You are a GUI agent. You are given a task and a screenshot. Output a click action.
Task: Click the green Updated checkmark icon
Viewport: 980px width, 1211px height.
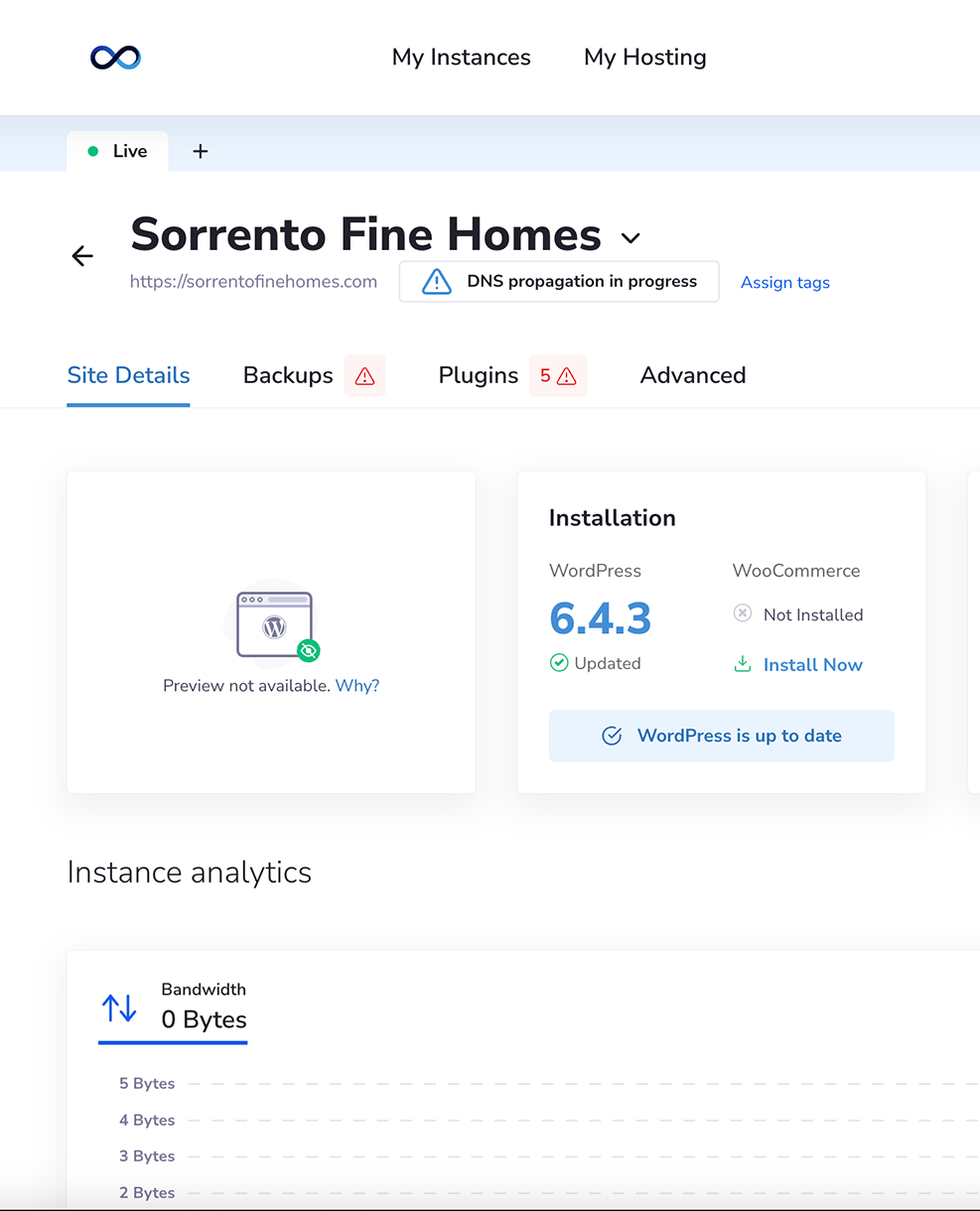click(559, 663)
